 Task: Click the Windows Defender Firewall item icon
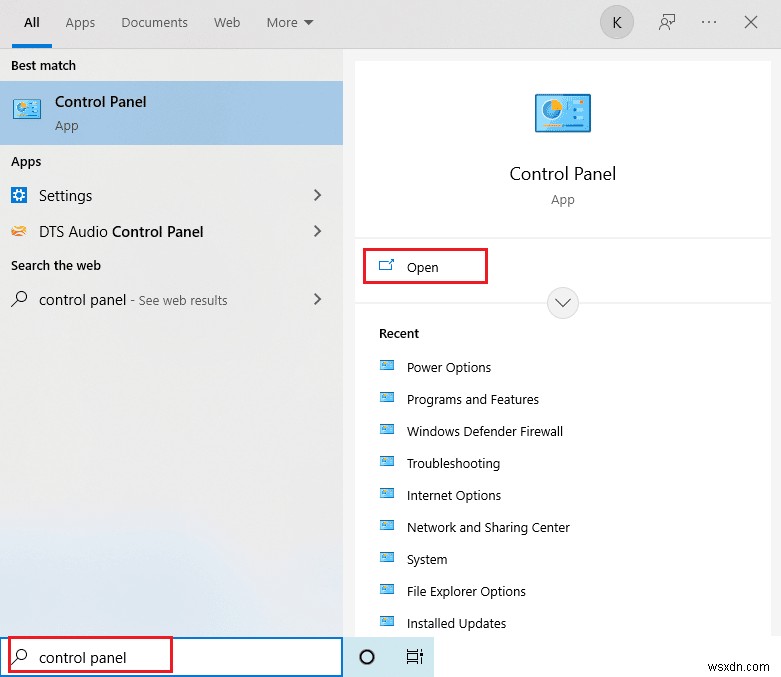pyautogui.click(x=387, y=429)
